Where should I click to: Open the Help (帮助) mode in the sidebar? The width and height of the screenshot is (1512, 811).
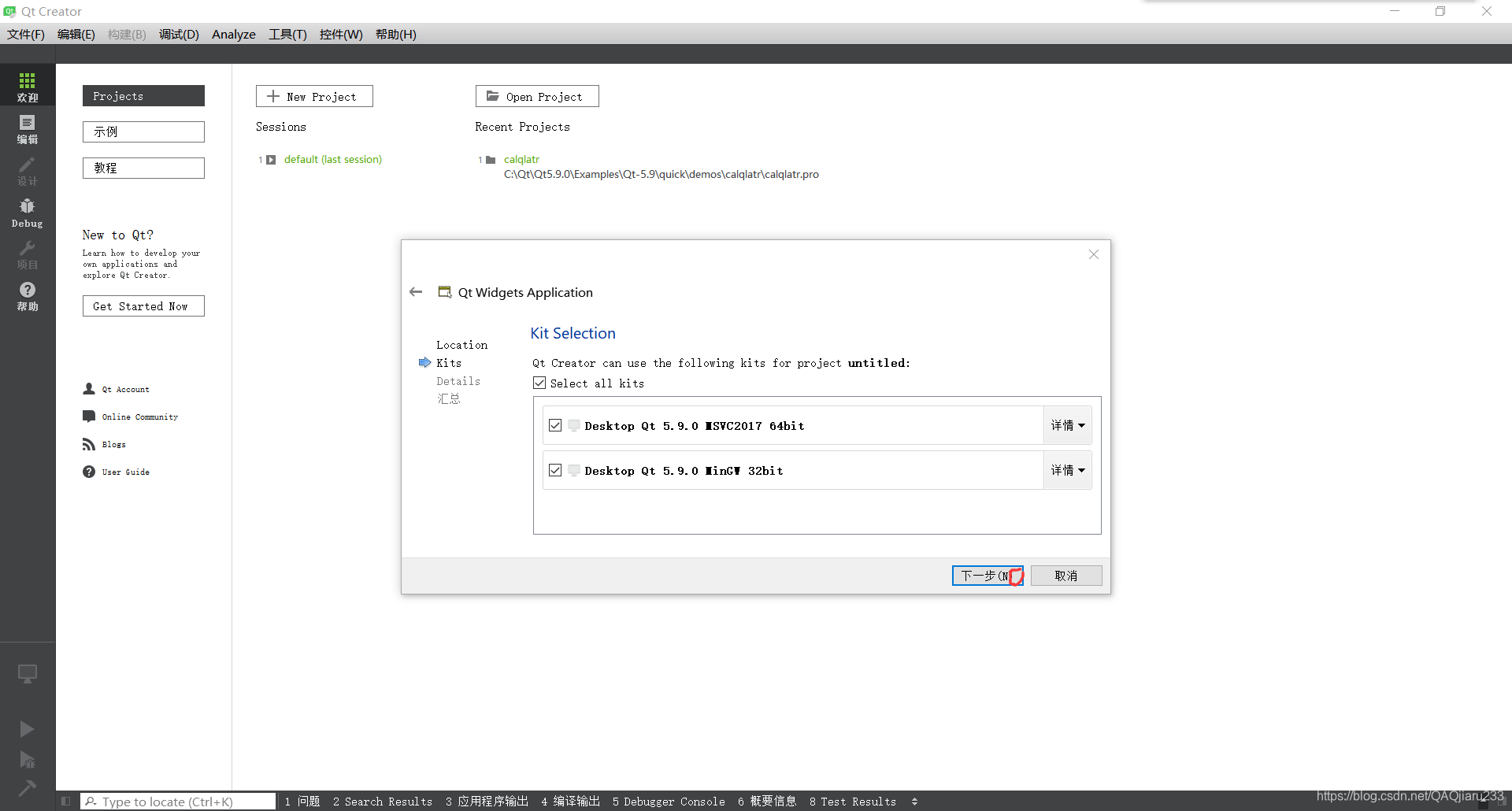[x=28, y=296]
